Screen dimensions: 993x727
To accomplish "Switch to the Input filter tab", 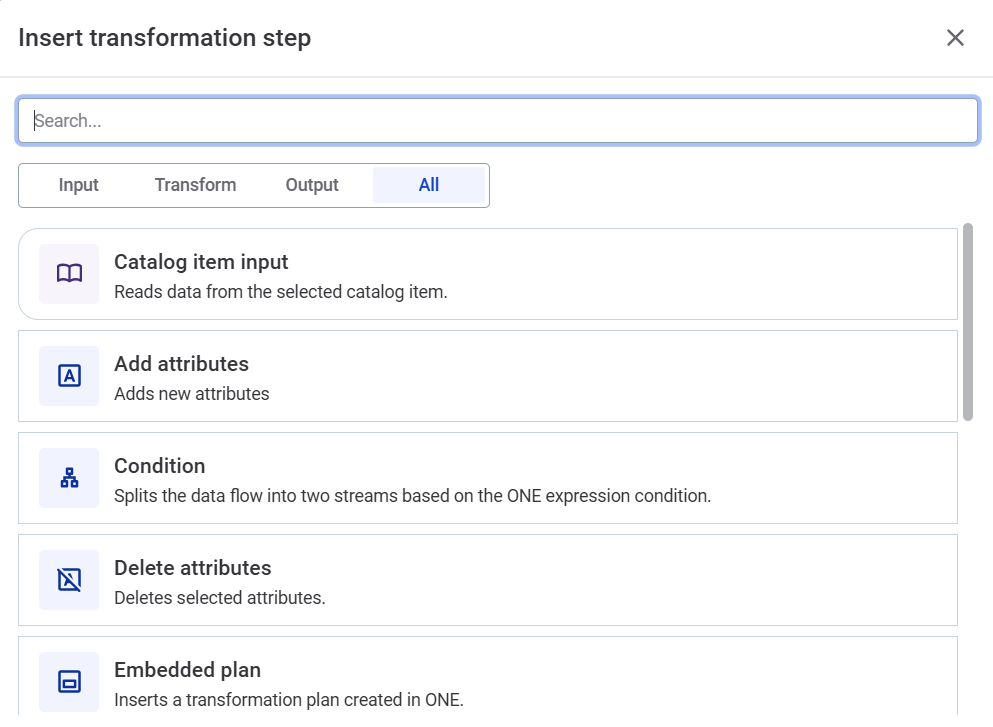I will (x=79, y=185).
